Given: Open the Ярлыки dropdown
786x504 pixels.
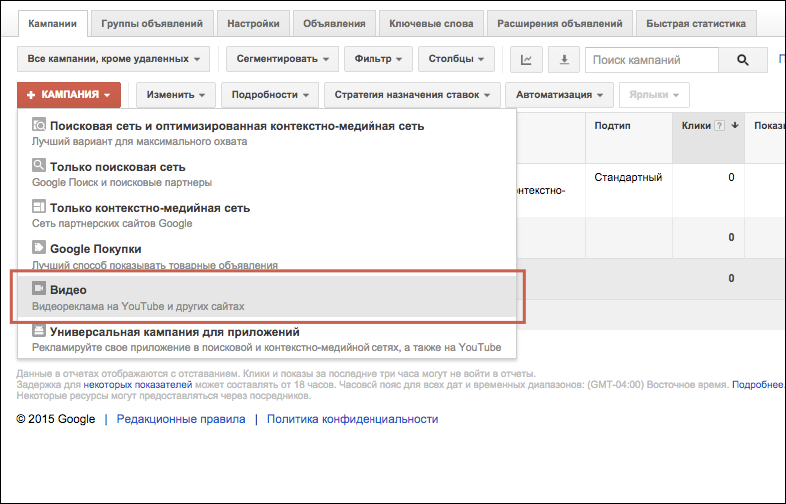Looking at the screenshot, I should tap(654, 95).
